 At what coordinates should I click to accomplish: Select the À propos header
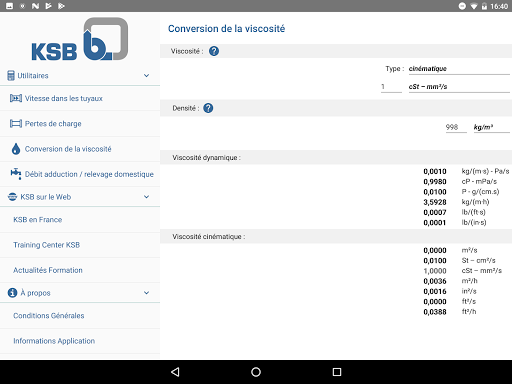tap(80, 293)
